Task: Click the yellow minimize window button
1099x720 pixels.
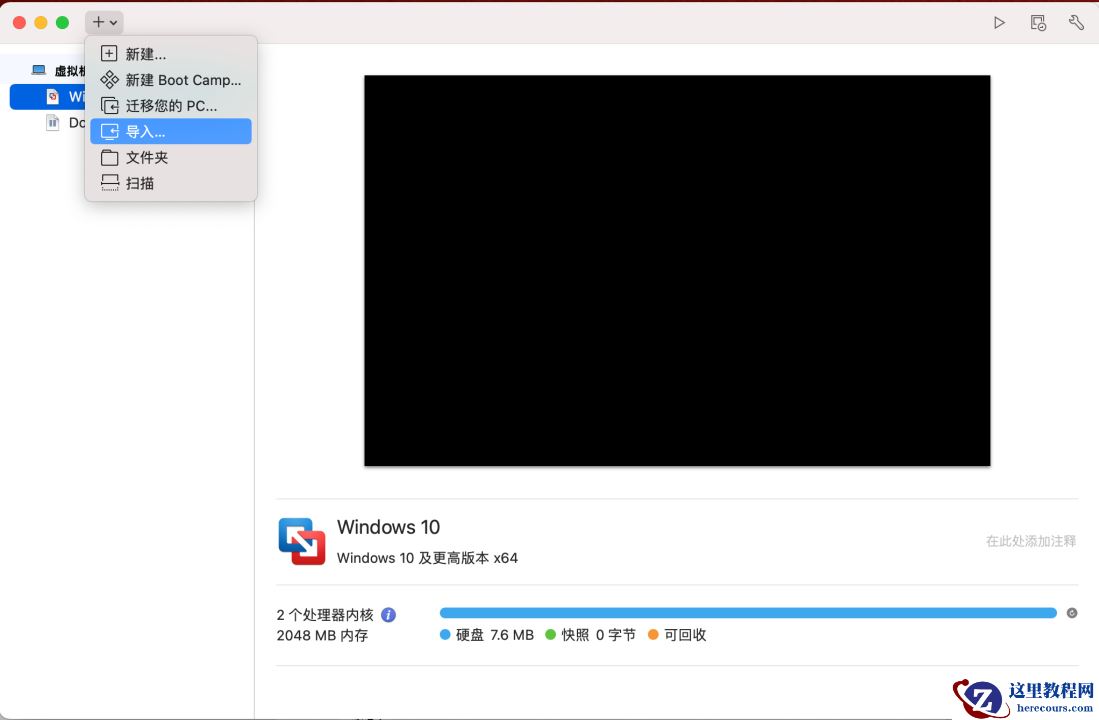Action: [x=41, y=22]
